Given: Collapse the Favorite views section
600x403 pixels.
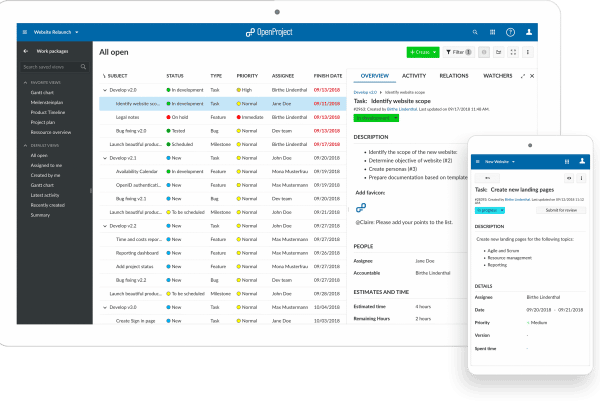Looking at the screenshot, I should (x=25, y=82).
